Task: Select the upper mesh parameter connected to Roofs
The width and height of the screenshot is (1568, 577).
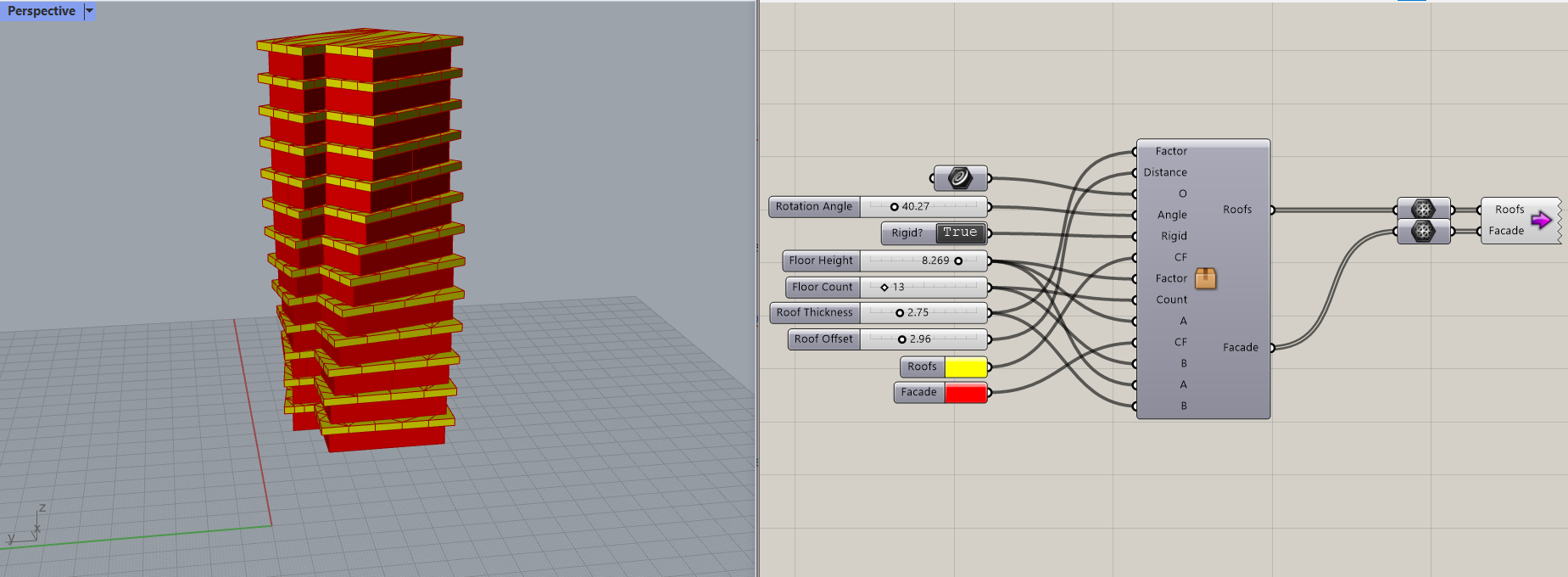Action: (x=1423, y=209)
